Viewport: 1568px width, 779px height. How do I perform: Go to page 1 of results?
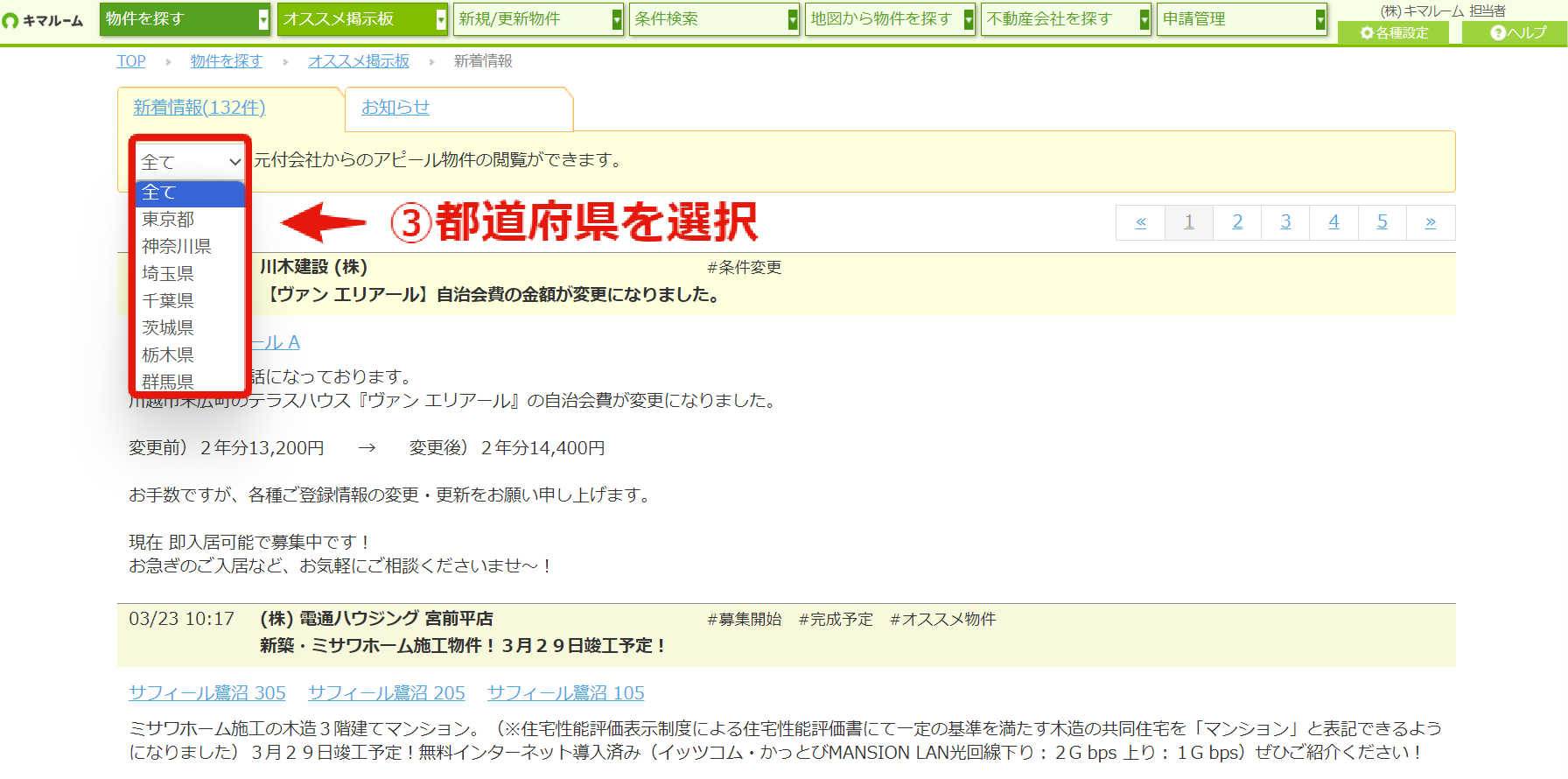coord(1189,222)
